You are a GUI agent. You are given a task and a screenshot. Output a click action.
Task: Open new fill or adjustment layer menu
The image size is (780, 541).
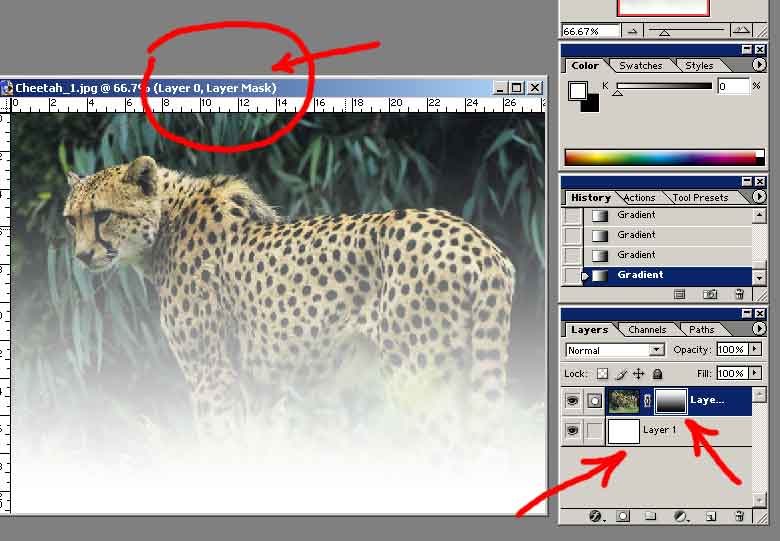pos(681,517)
